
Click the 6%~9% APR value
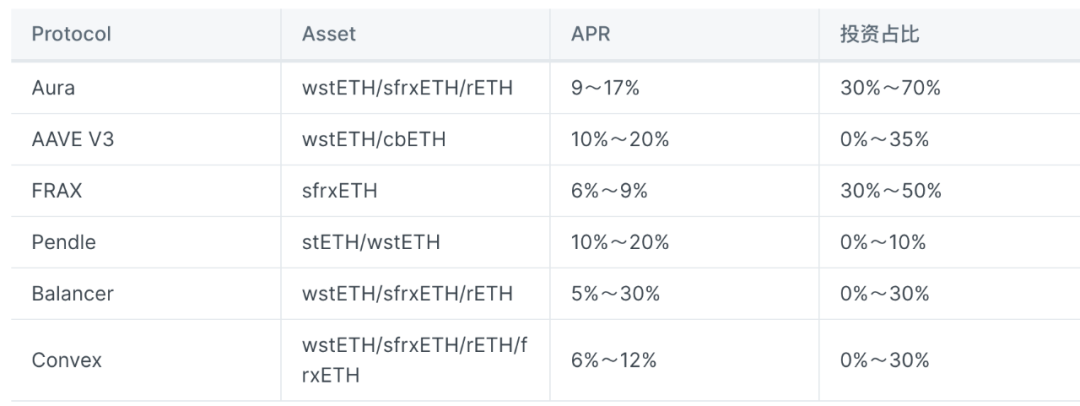click(x=609, y=191)
